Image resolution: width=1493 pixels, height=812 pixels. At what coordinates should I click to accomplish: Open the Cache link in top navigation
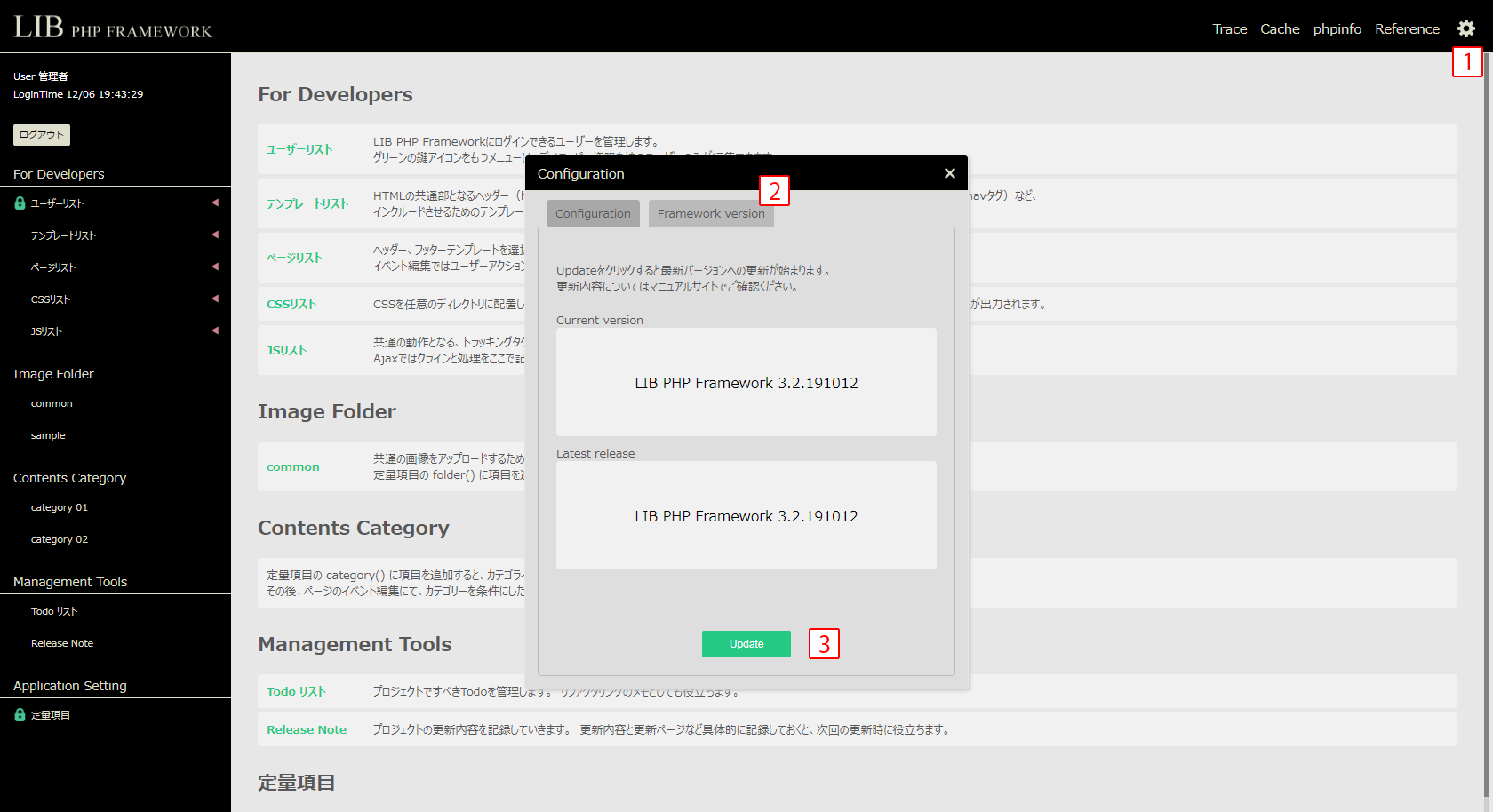[x=1280, y=29]
